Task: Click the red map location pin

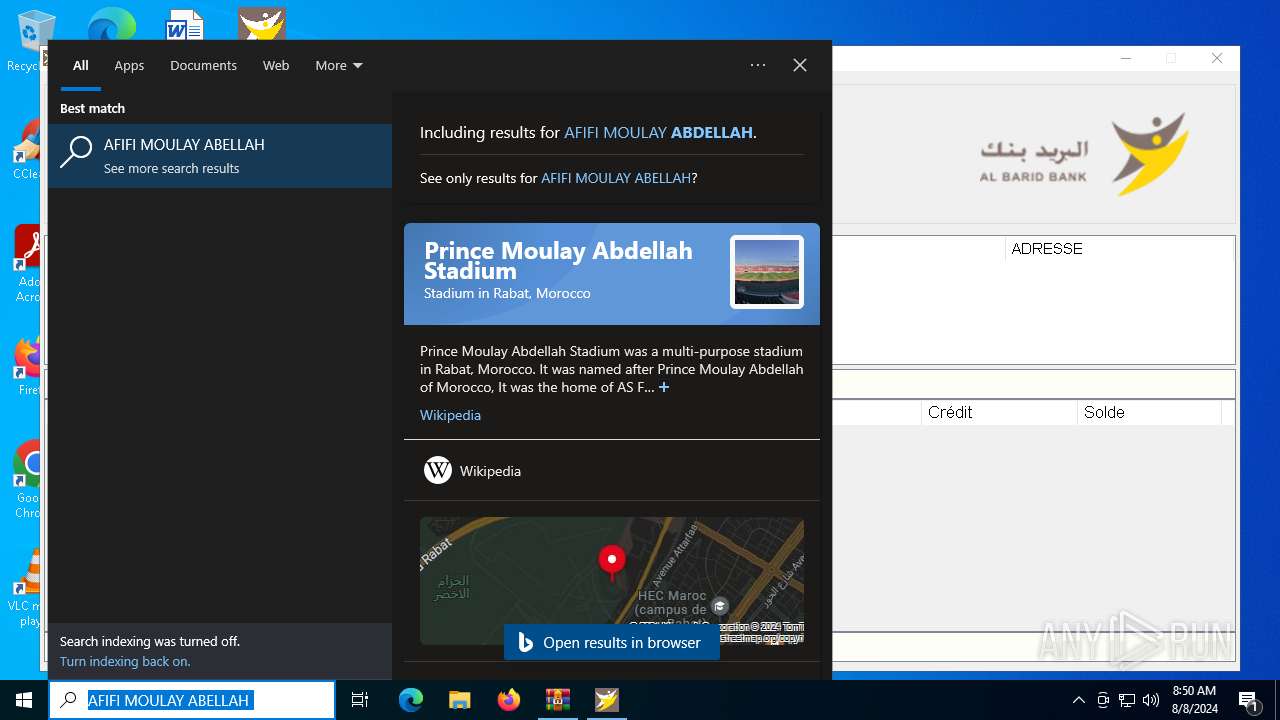Action: pos(612,562)
